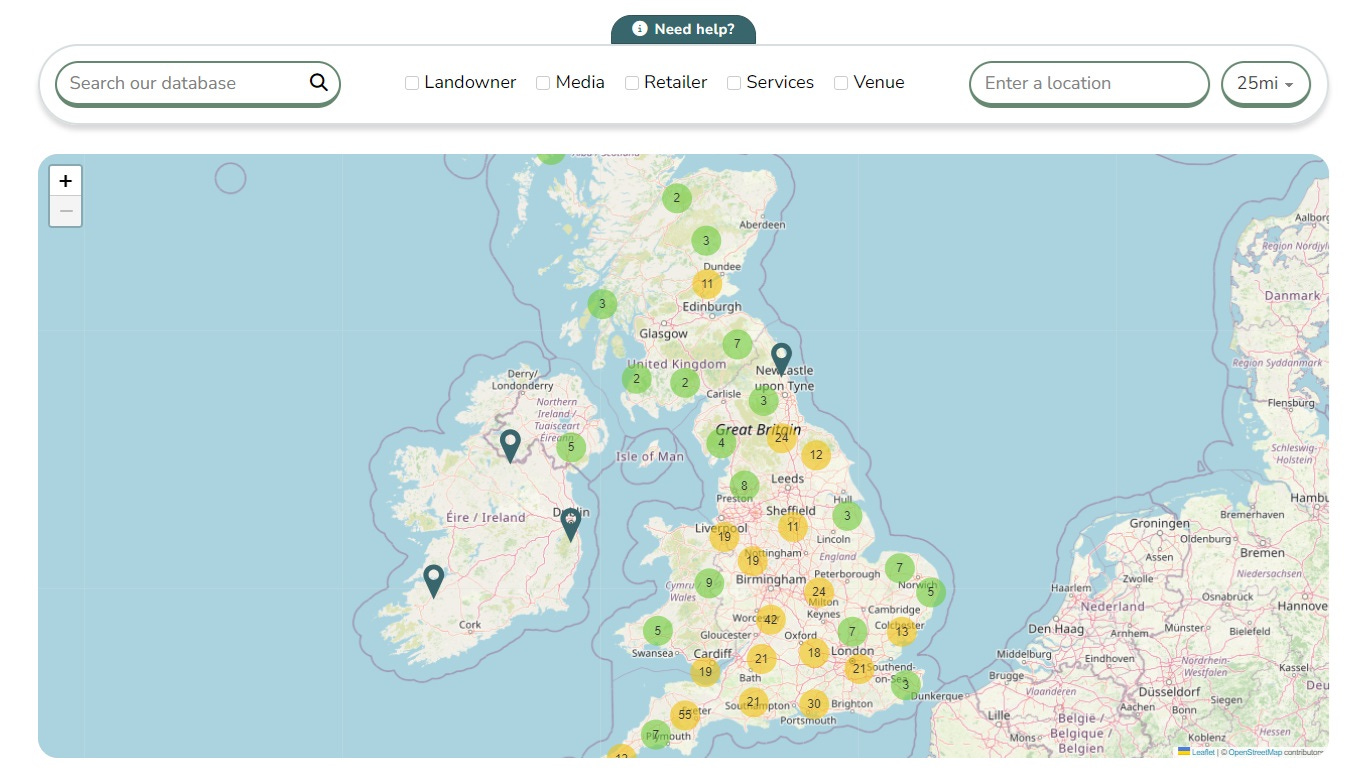Viewport: 1368px width, 779px height.
Task: Open the 21 cluster near Southampton
Action: click(x=753, y=702)
